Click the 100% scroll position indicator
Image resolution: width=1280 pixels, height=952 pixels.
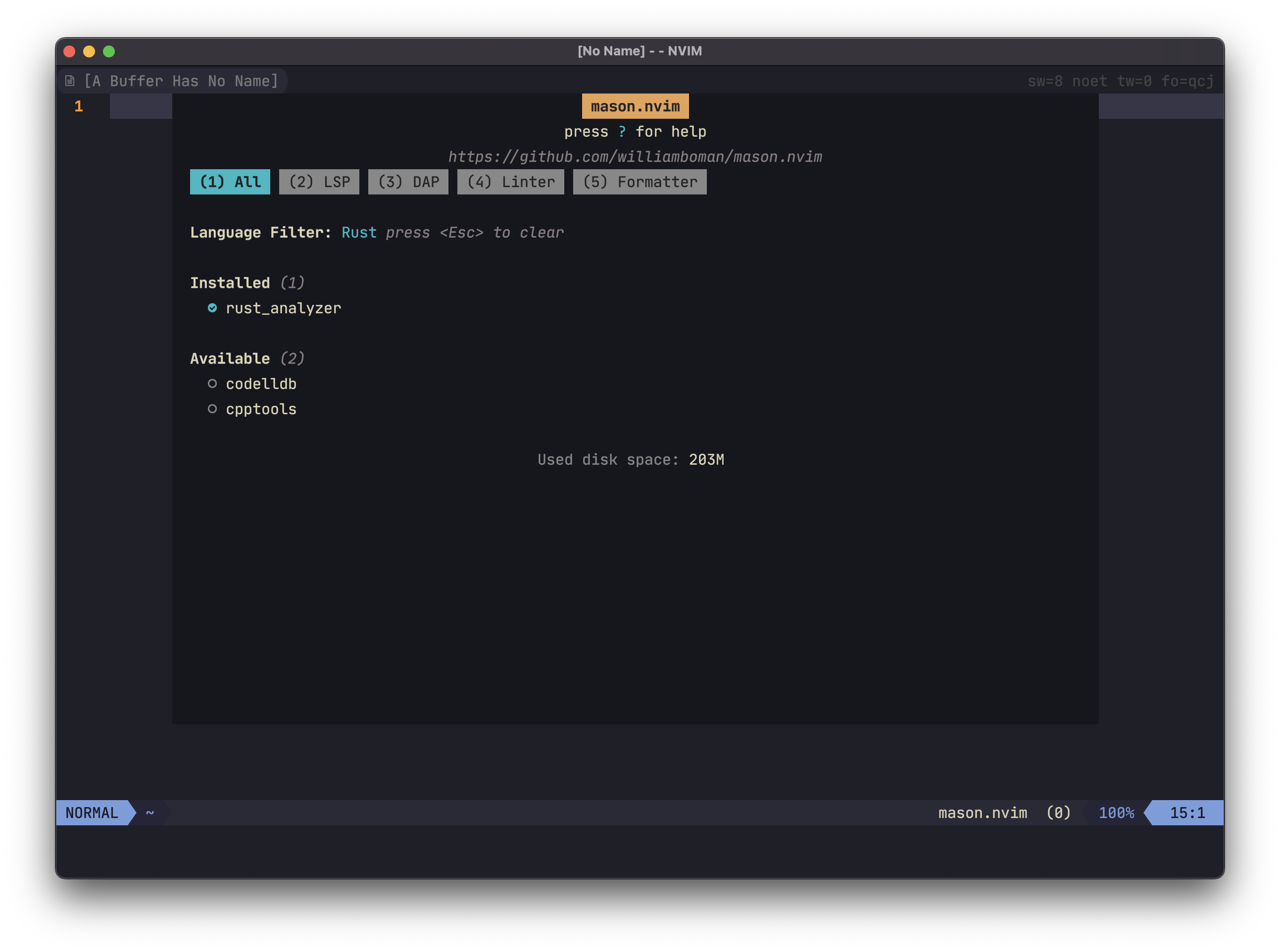[x=1116, y=813]
